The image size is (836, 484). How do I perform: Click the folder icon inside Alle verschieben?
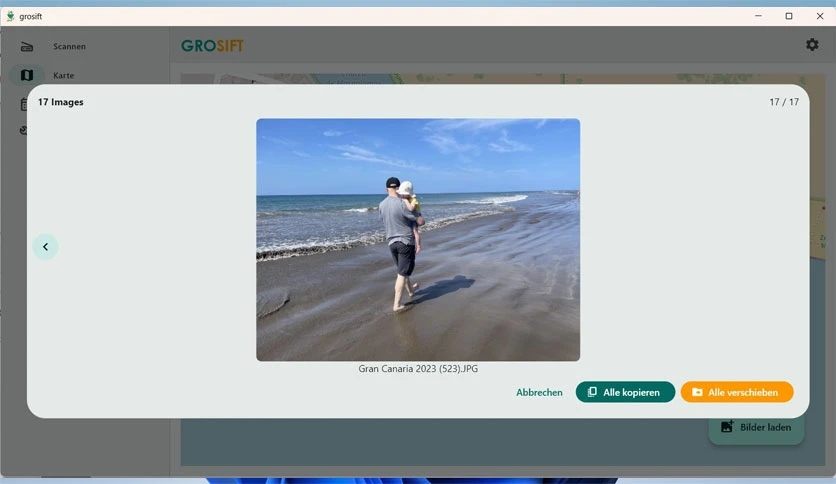coord(697,392)
